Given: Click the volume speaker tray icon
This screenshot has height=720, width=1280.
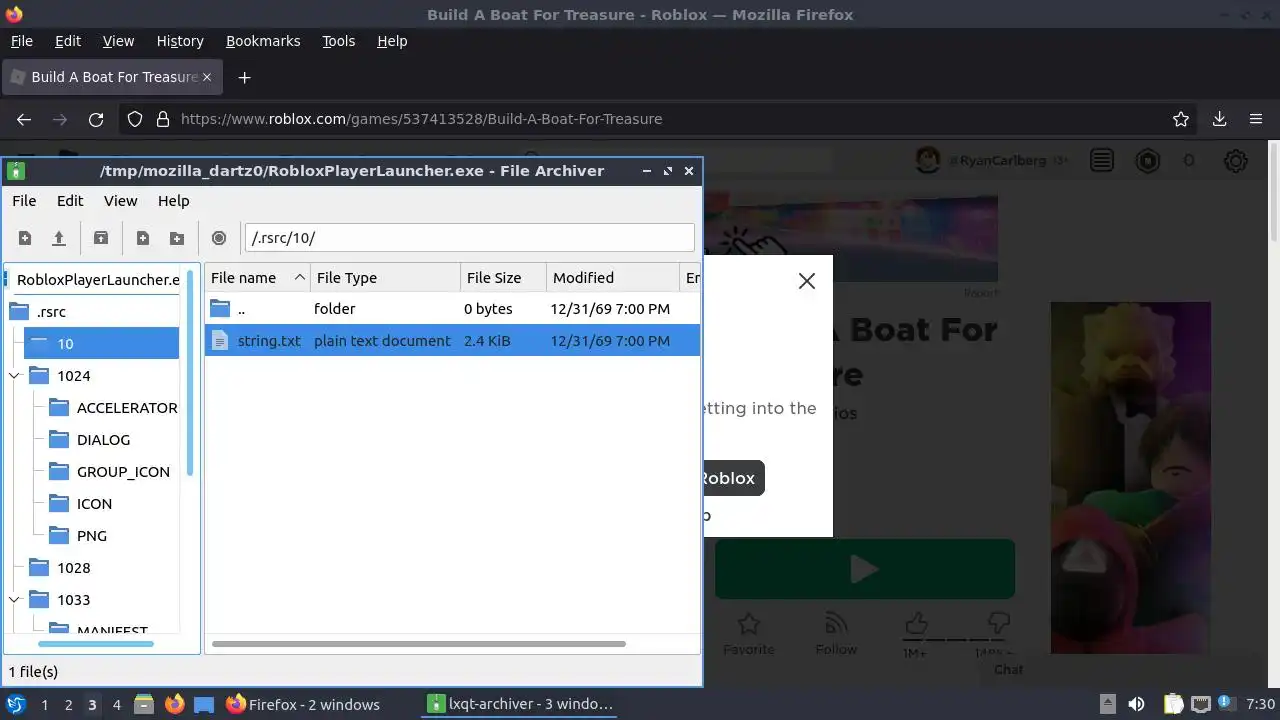Looking at the screenshot, I should click(x=1136, y=705).
